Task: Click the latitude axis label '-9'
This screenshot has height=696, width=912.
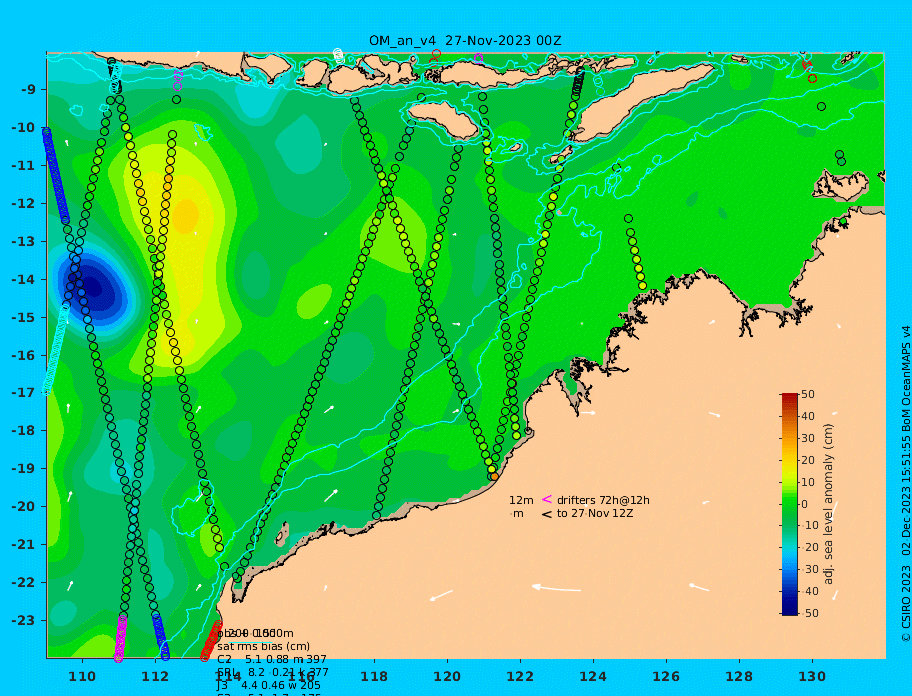Action: click(x=28, y=90)
